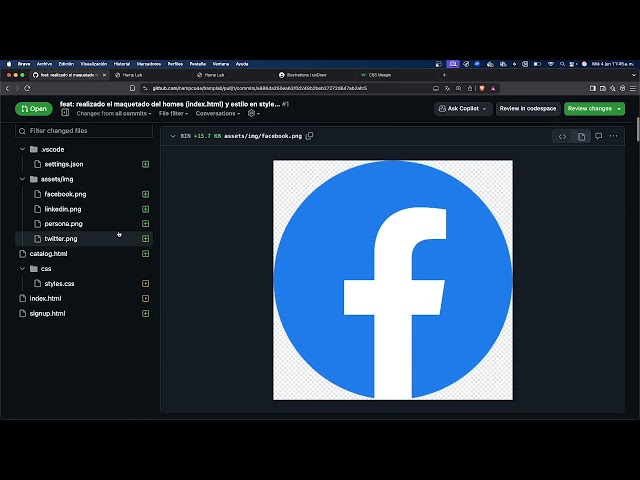This screenshot has height=480, width=640.
Task: Collapse the facebook.png file diff
Action: click(x=173, y=136)
